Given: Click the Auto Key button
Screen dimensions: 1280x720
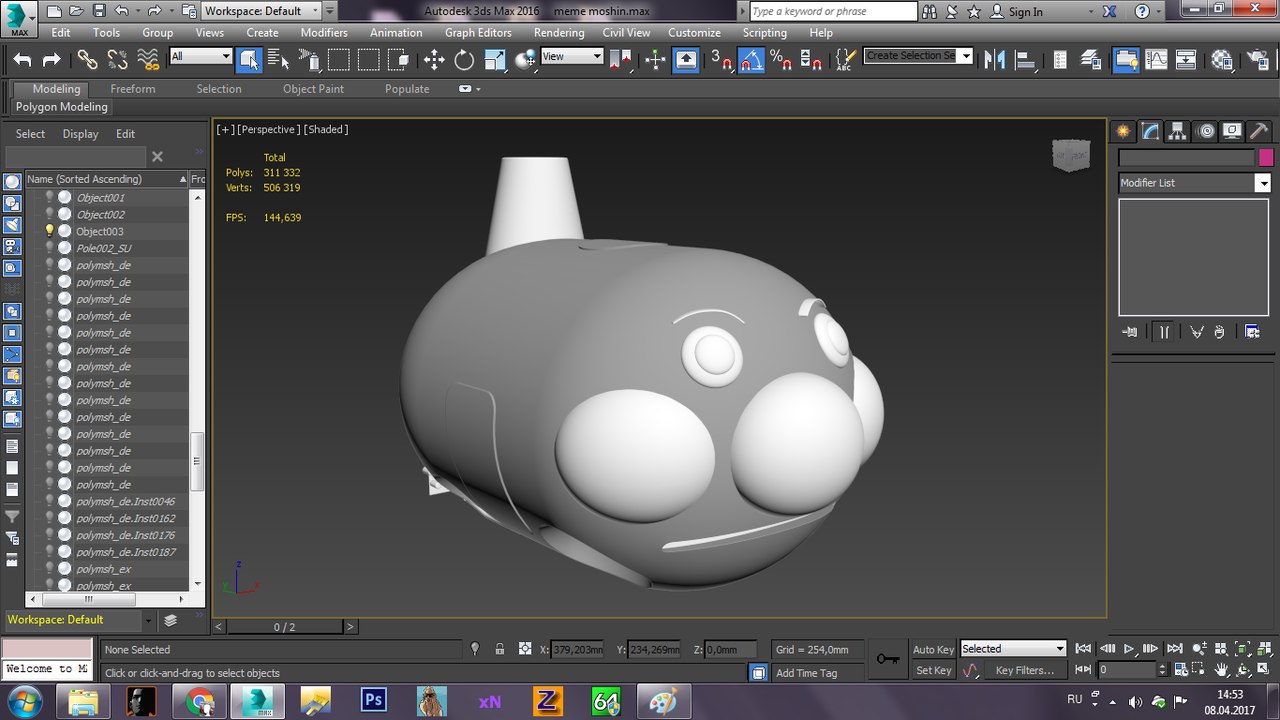Looking at the screenshot, I should pyautogui.click(x=933, y=649).
